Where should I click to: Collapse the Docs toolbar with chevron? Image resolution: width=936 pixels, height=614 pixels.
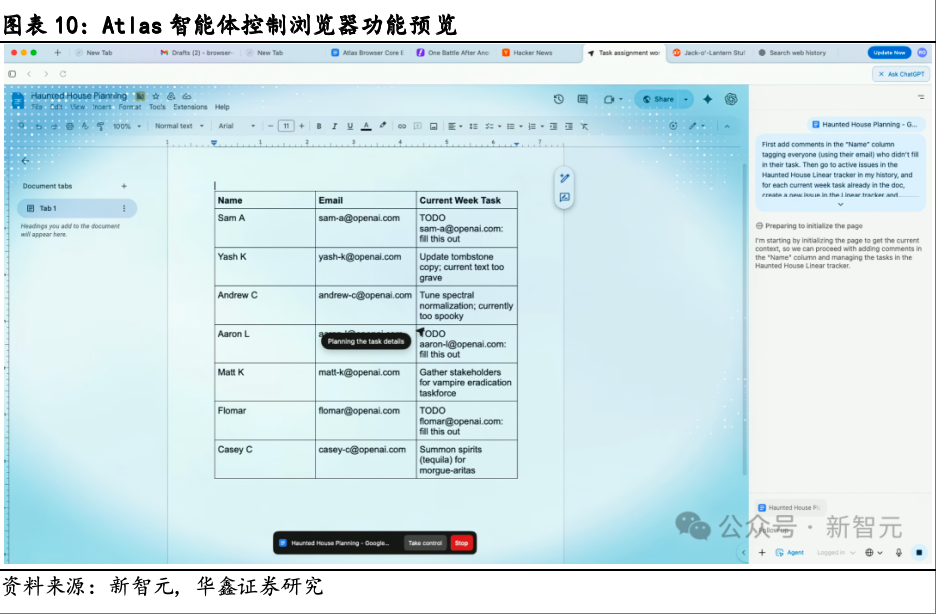point(727,126)
